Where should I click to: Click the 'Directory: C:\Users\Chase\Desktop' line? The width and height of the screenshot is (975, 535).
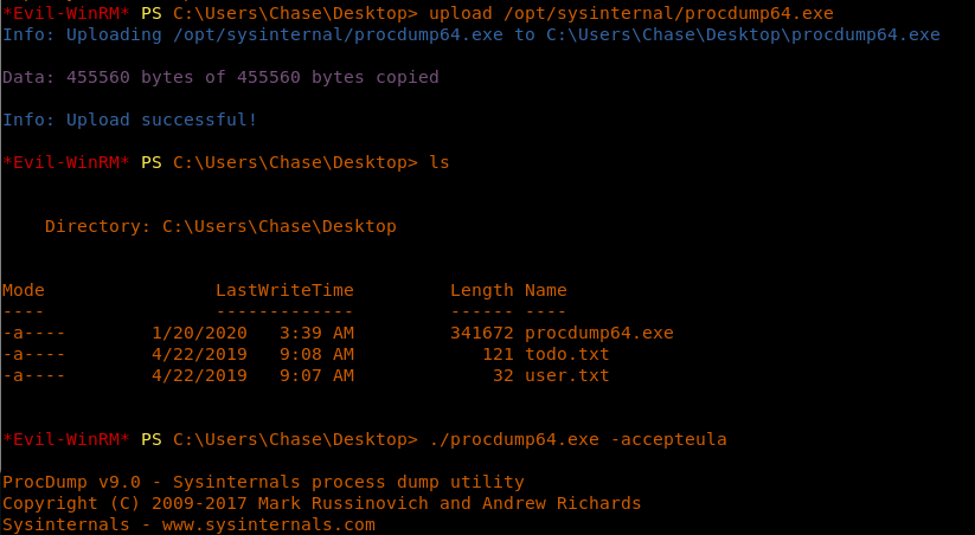220,226
